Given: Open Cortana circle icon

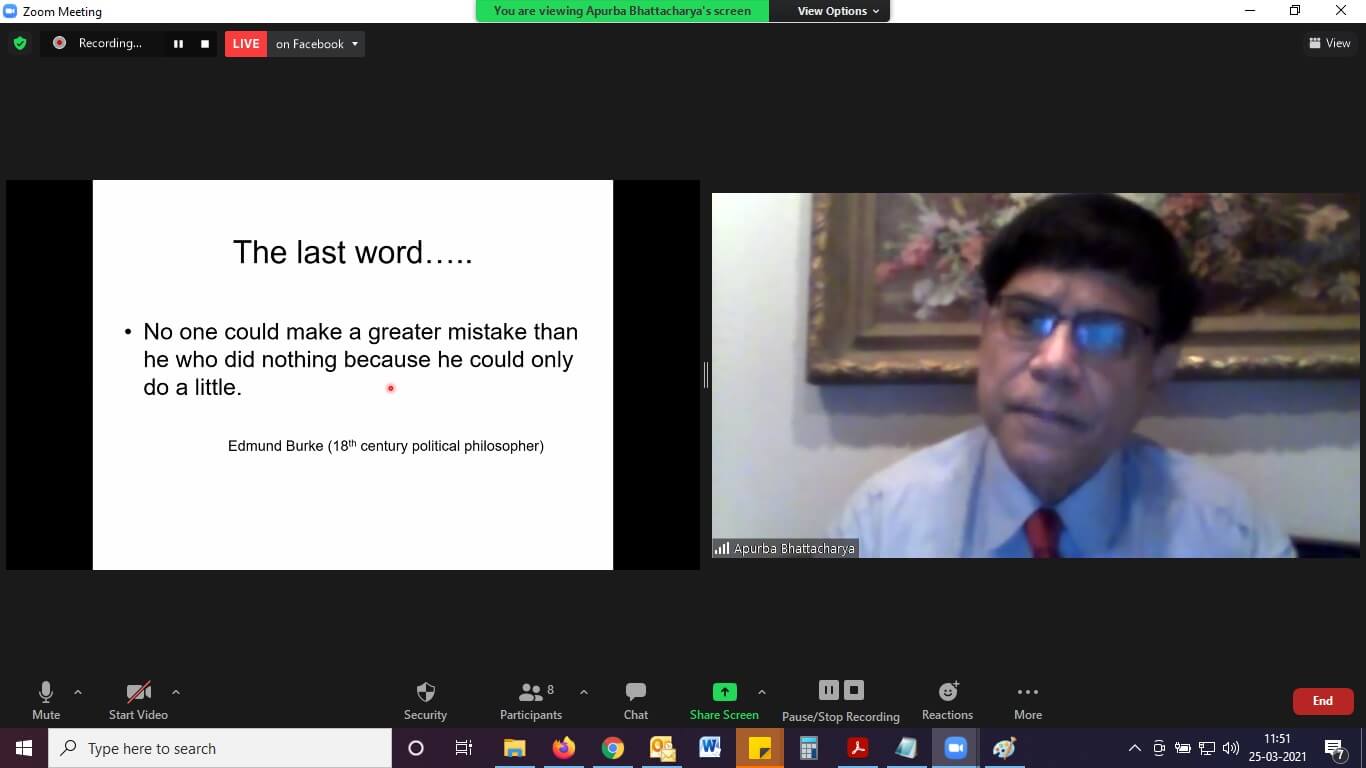Looking at the screenshot, I should point(416,748).
